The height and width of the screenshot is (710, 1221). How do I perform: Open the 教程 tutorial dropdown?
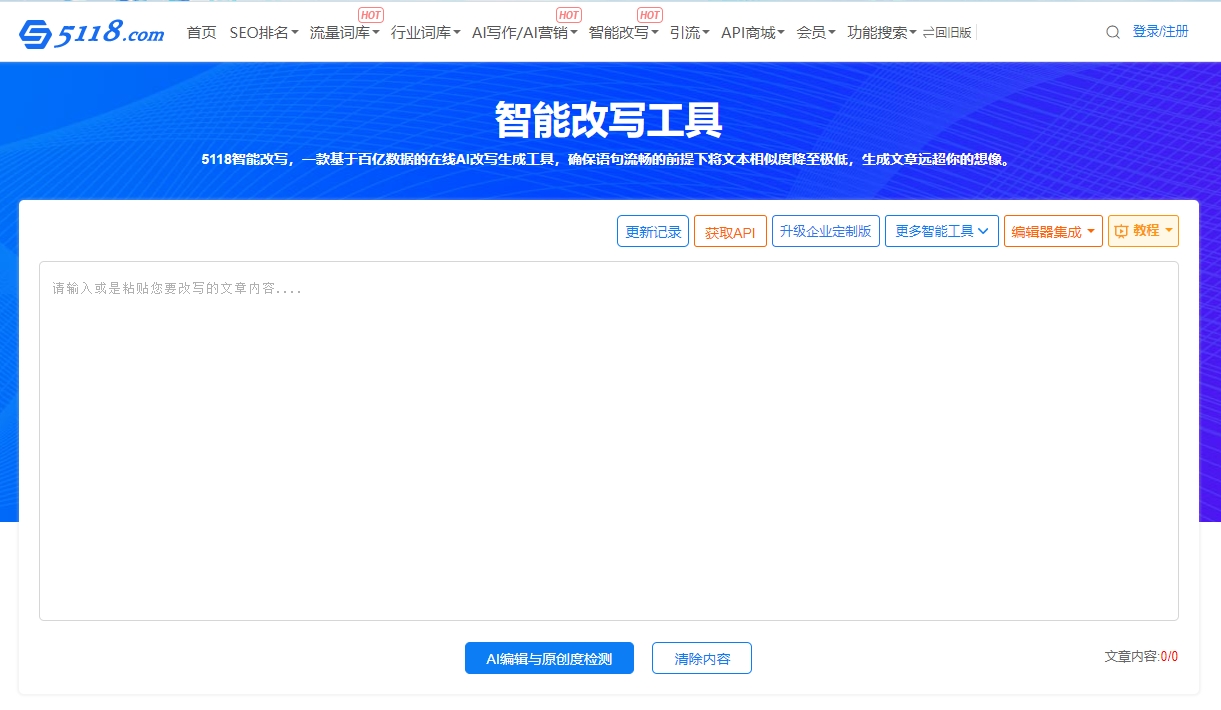point(1142,231)
